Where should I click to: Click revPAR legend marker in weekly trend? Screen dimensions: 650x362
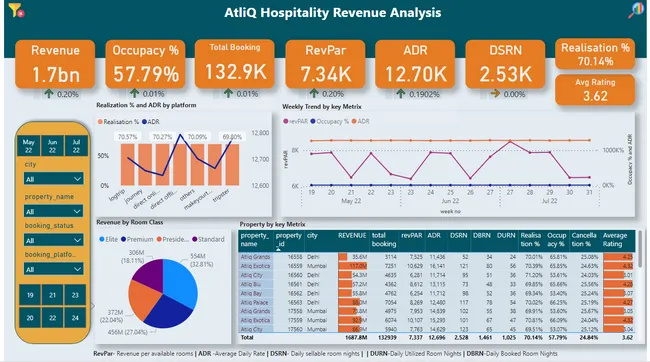286,121
